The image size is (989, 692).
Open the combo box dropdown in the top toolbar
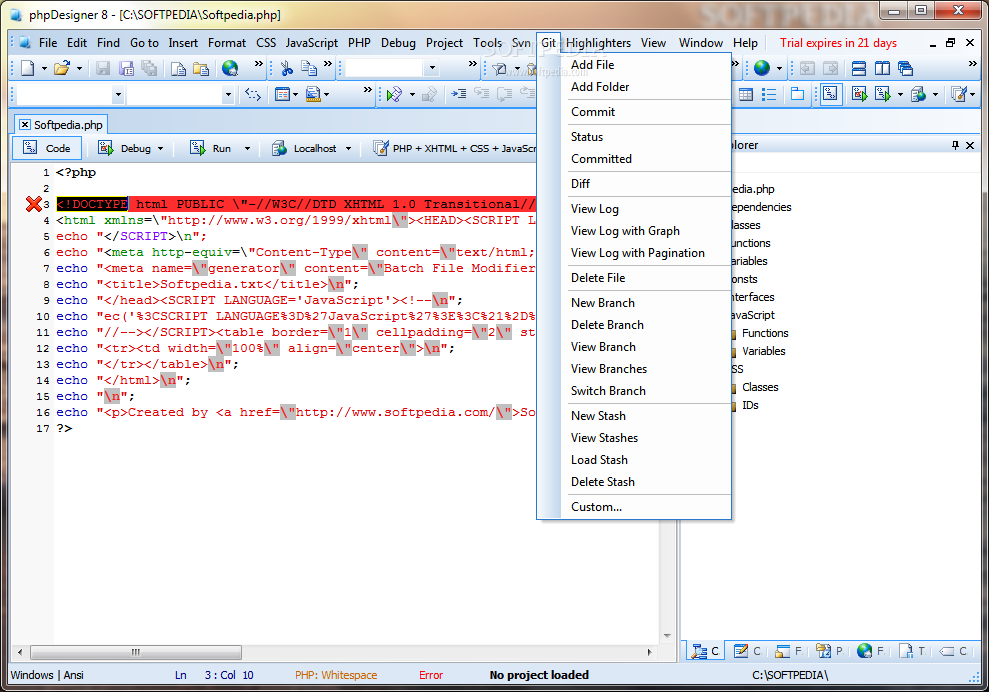point(432,68)
